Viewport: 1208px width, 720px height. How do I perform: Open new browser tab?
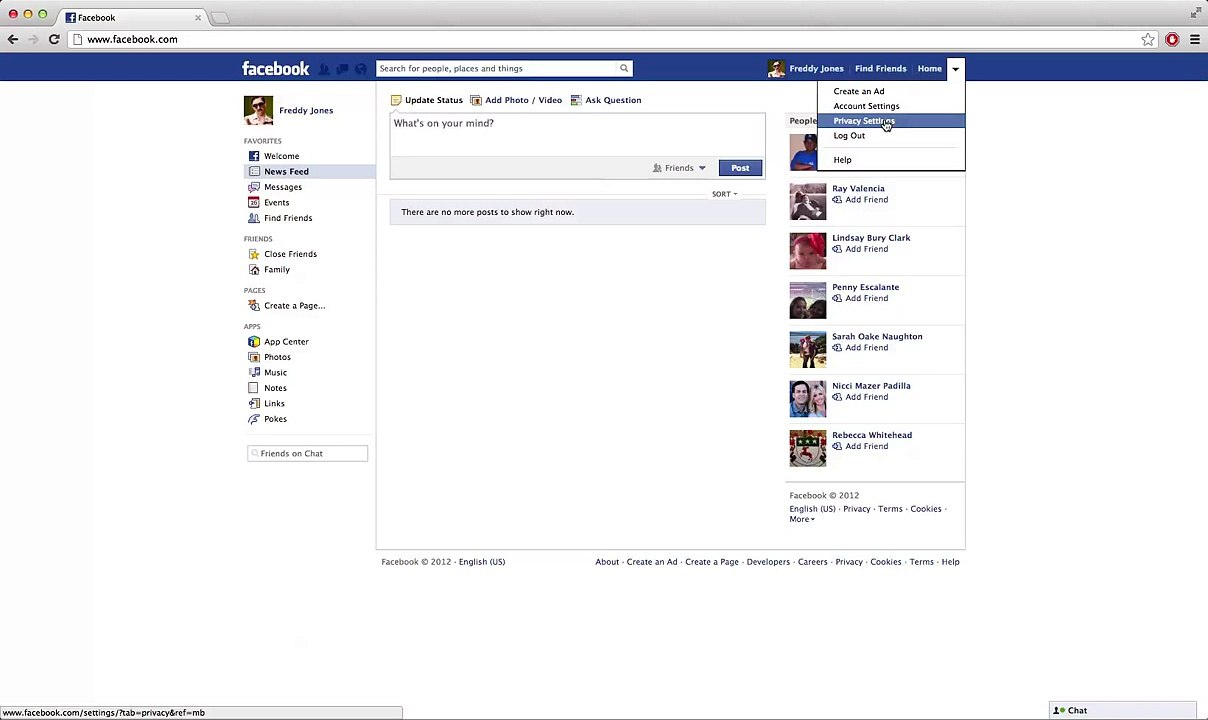[220, 18]
